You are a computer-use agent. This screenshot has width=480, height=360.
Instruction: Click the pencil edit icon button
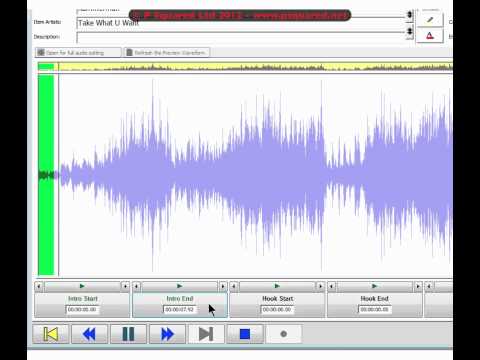click(430, 20)
